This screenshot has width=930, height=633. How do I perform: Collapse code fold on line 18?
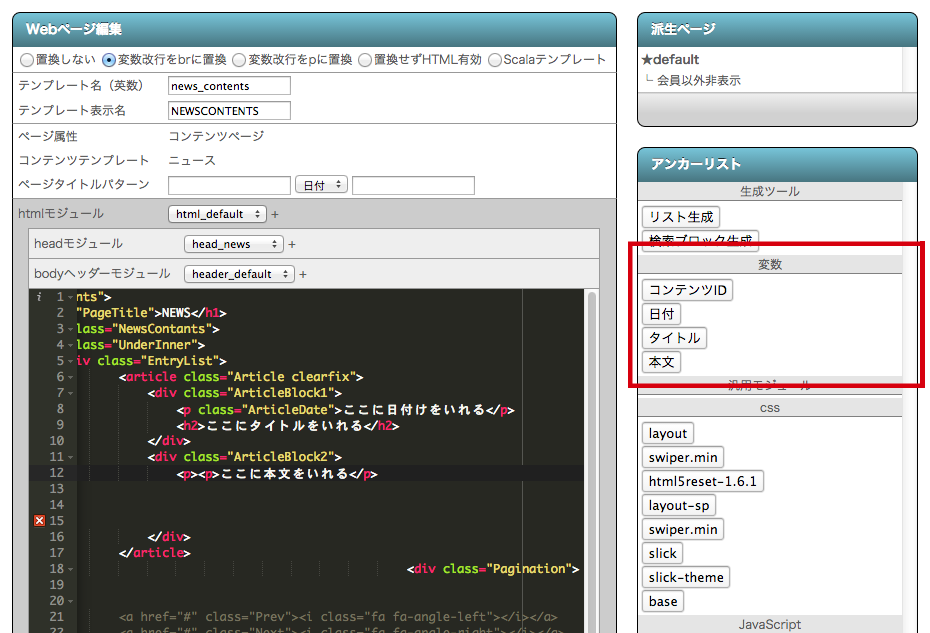(71, 570)
